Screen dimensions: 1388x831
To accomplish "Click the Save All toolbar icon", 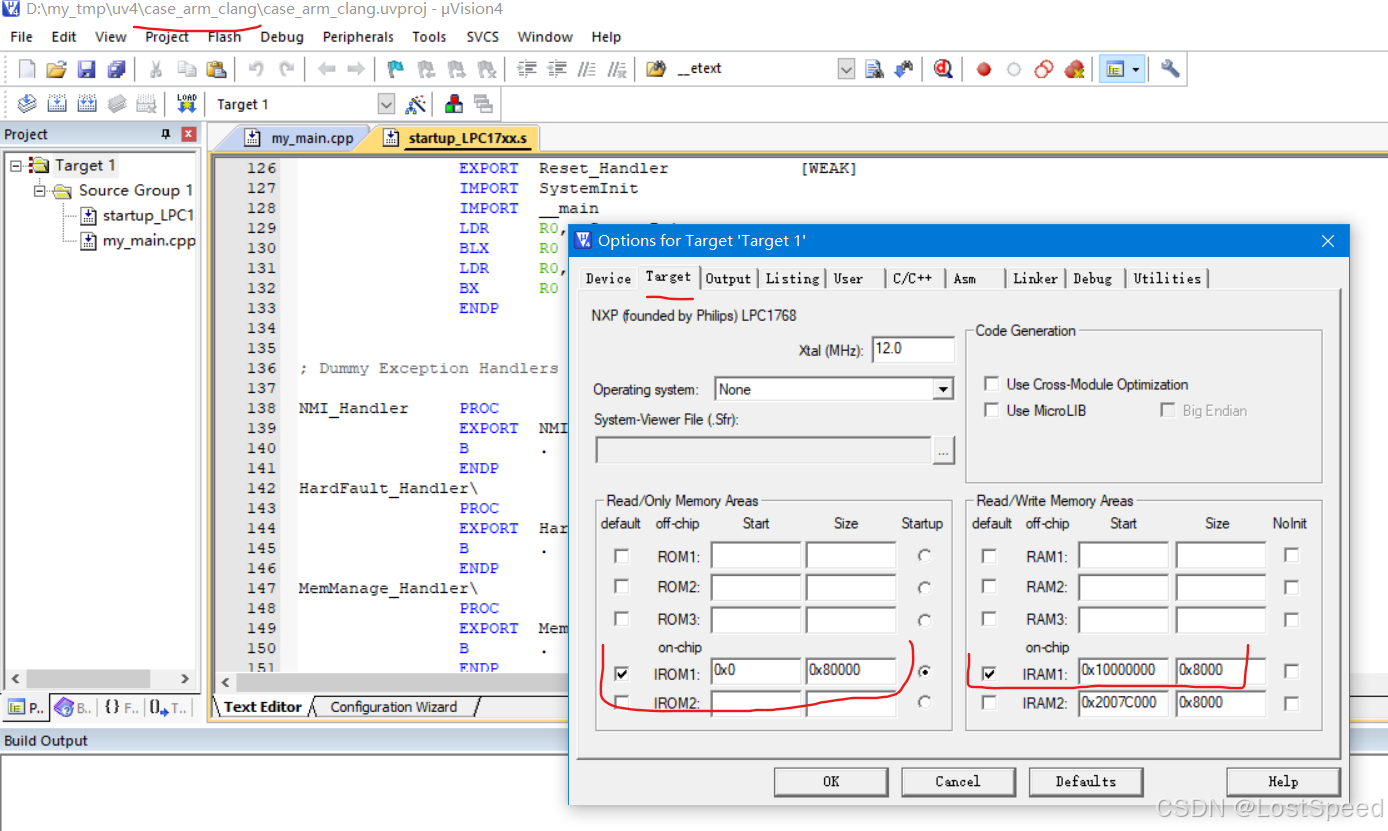I will tap(116, 69).
